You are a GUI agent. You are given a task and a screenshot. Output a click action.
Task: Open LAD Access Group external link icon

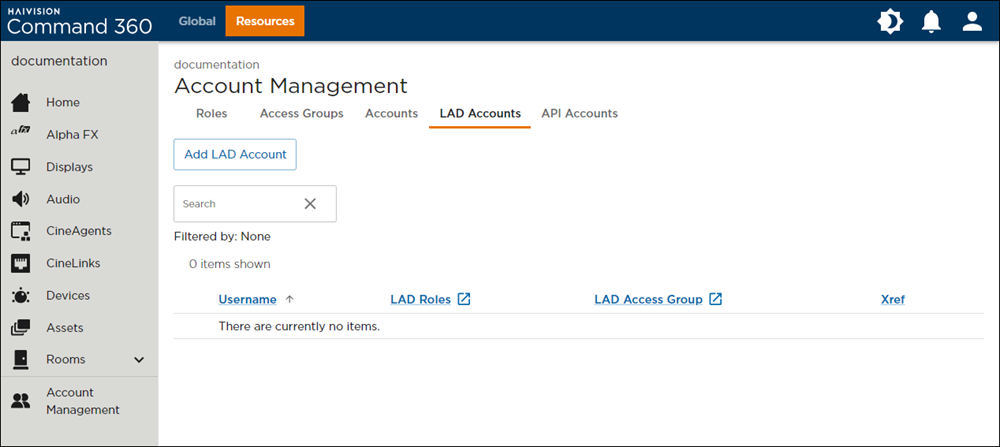tap(716, 299)
